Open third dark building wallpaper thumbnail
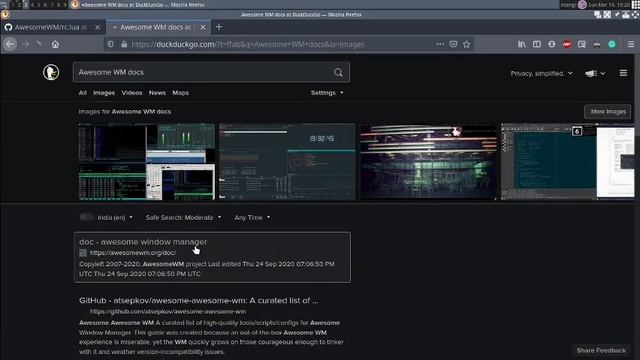The image size is (640, 360). tap(428, 162)
